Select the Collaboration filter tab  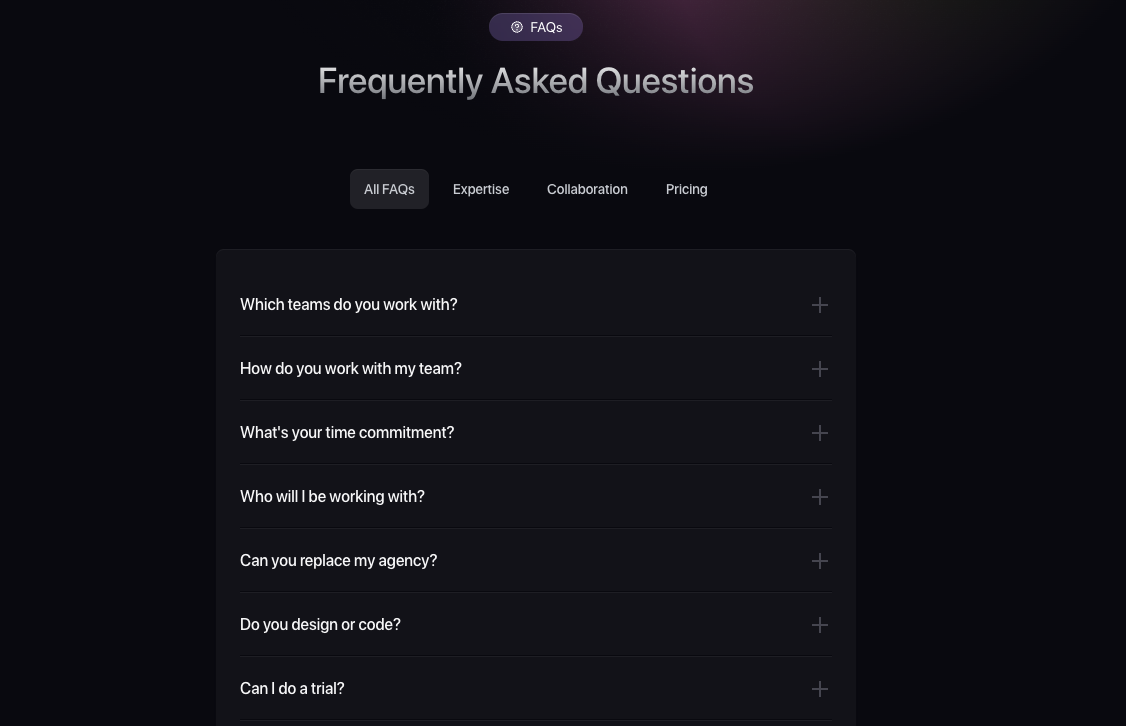click(587, 189)
